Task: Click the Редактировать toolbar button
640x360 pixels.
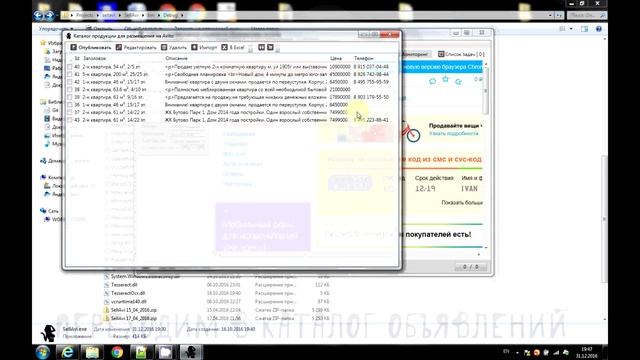Action: [x=136, y=47]
